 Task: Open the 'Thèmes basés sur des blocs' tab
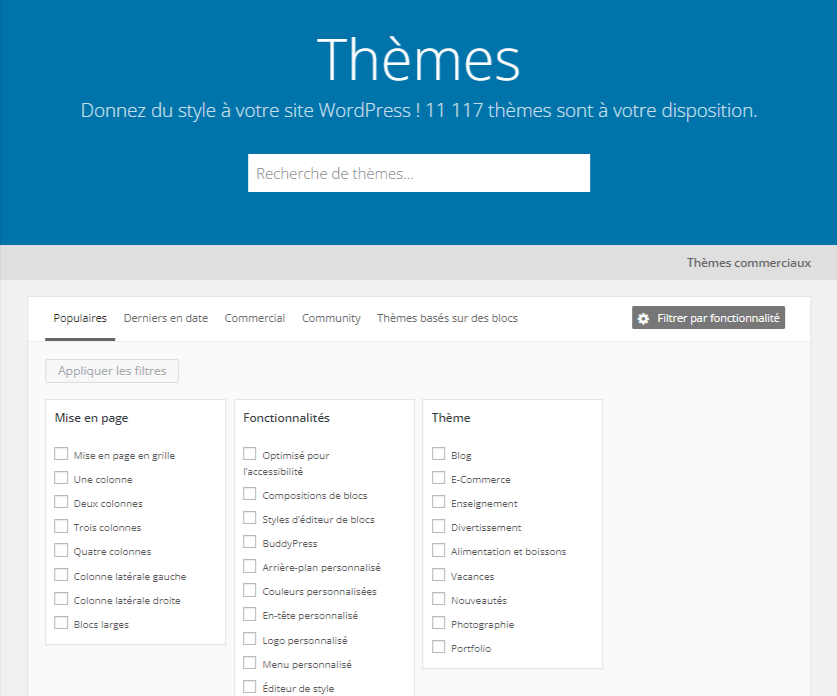tap(446, 317)
